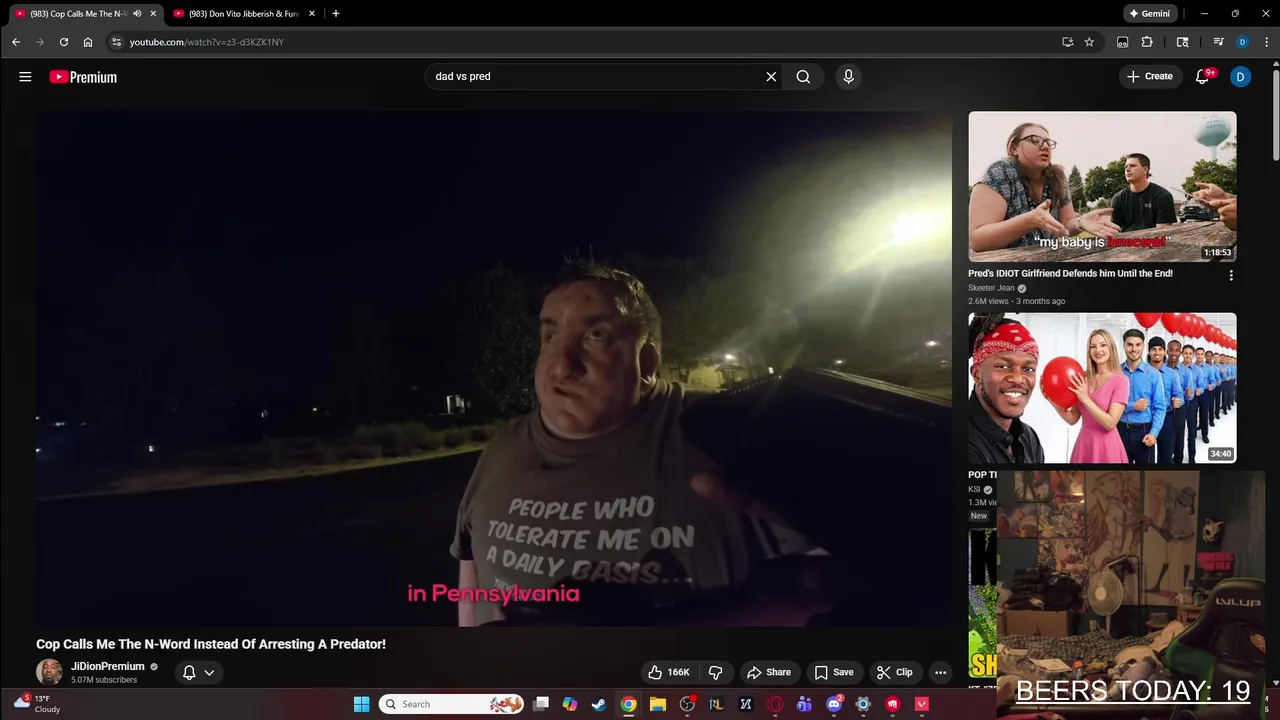Image resolution: width=1280 pixels, height=720 pixels.
Task: Dislike the video with the thumbs-down icon
Action: tap(716, 672)
